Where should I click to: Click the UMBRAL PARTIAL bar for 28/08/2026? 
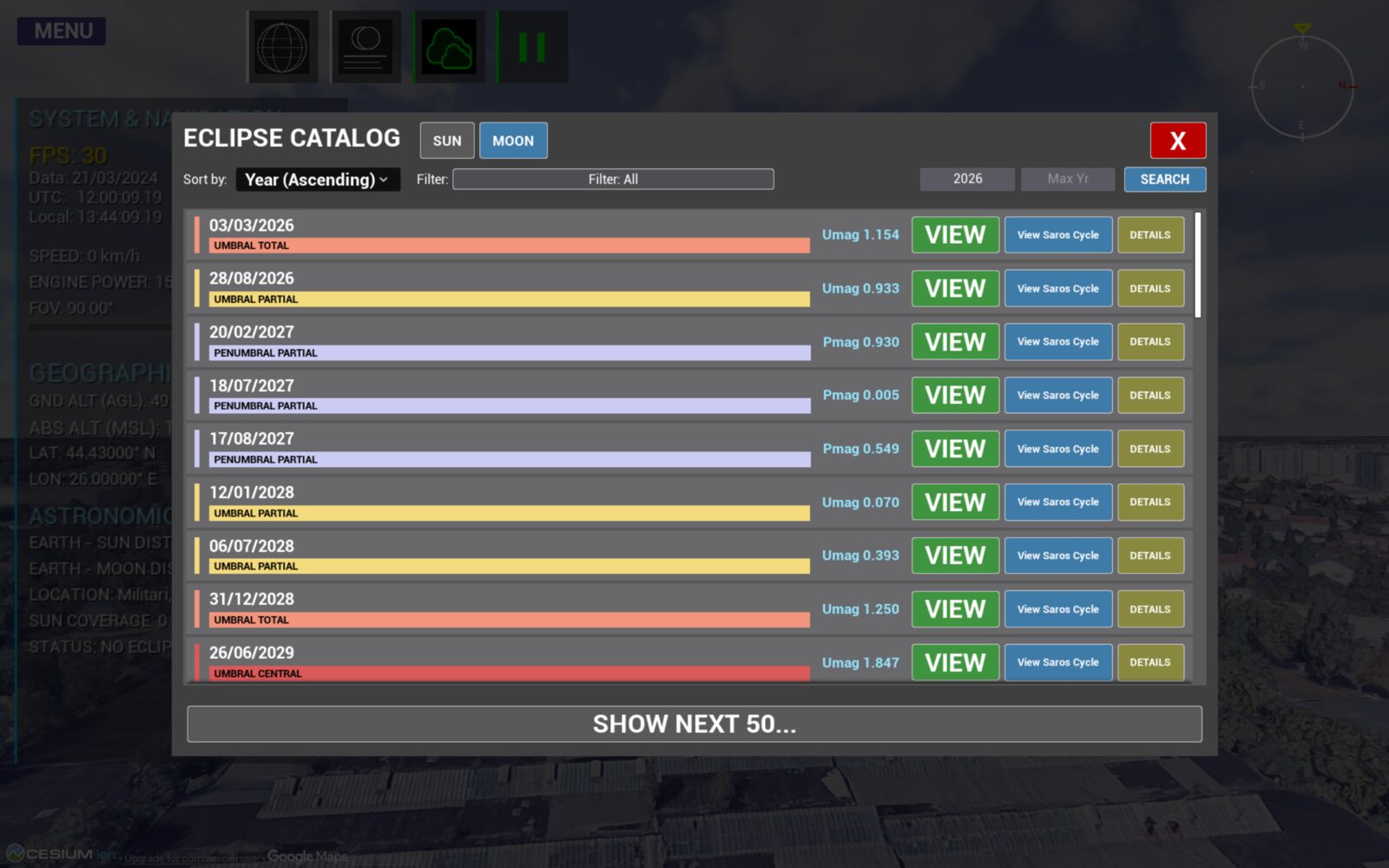coord(509,299)
